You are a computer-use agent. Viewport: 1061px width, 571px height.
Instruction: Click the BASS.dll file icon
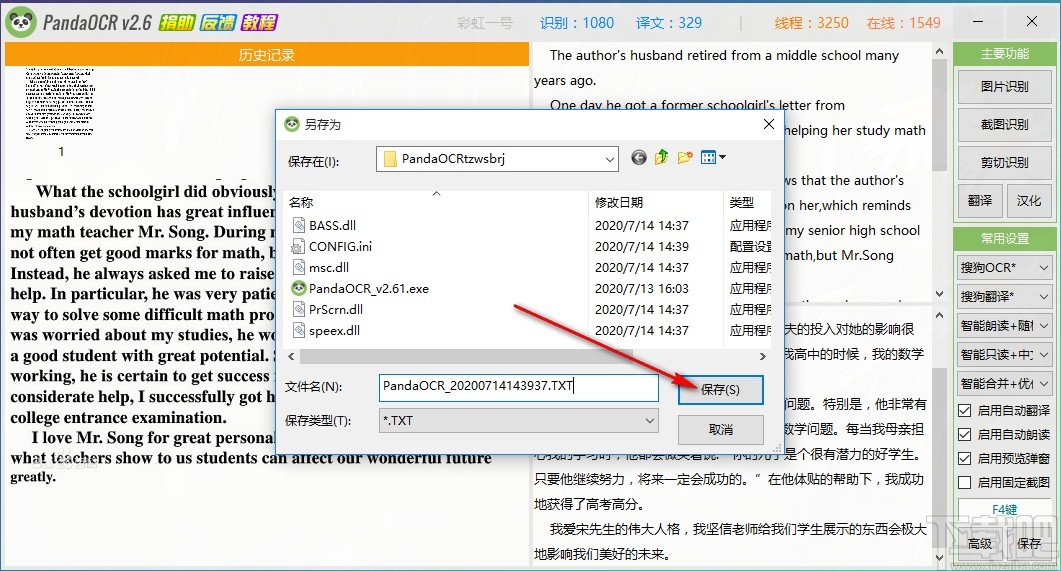click(298, 225)
